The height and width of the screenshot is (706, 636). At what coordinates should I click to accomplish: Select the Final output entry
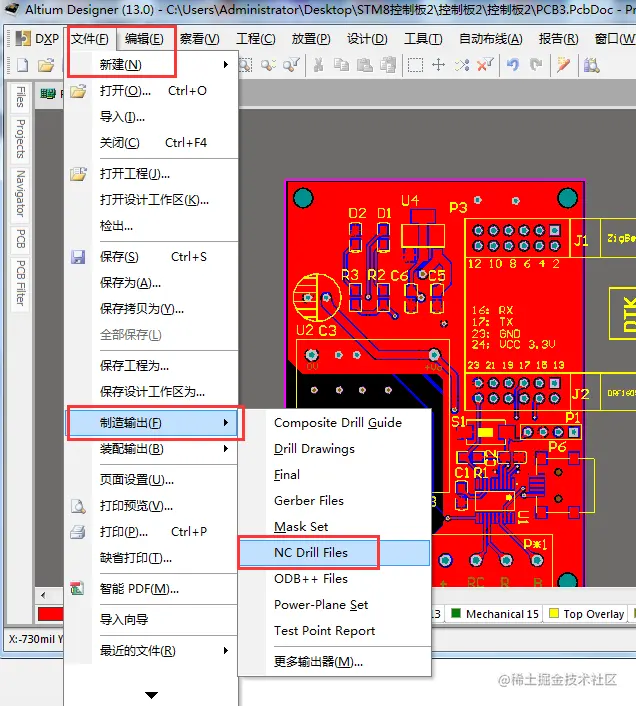(334, 475)
